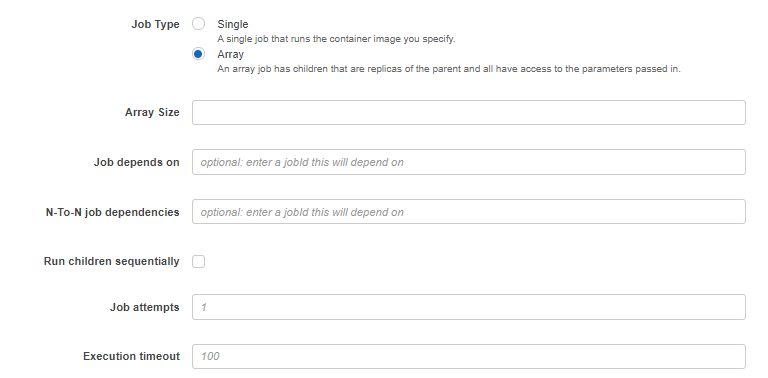Screen dimensions: 768x378
Task: Click the placeholder '100' in Execution timeout
Action: click(x=210, y=356)
